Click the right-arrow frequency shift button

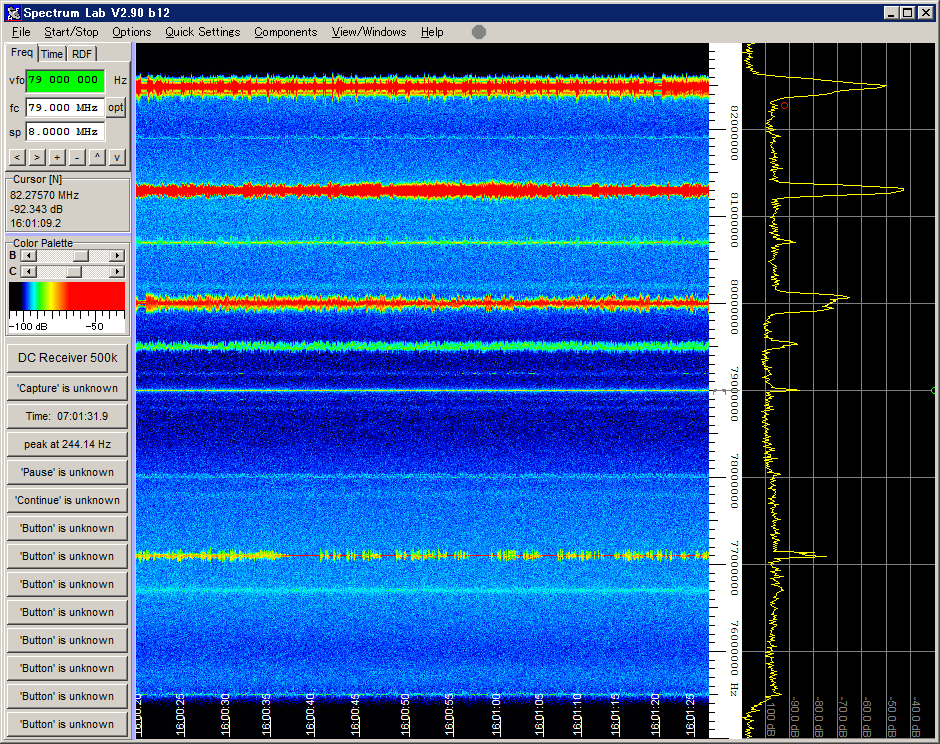pos(36,157)
